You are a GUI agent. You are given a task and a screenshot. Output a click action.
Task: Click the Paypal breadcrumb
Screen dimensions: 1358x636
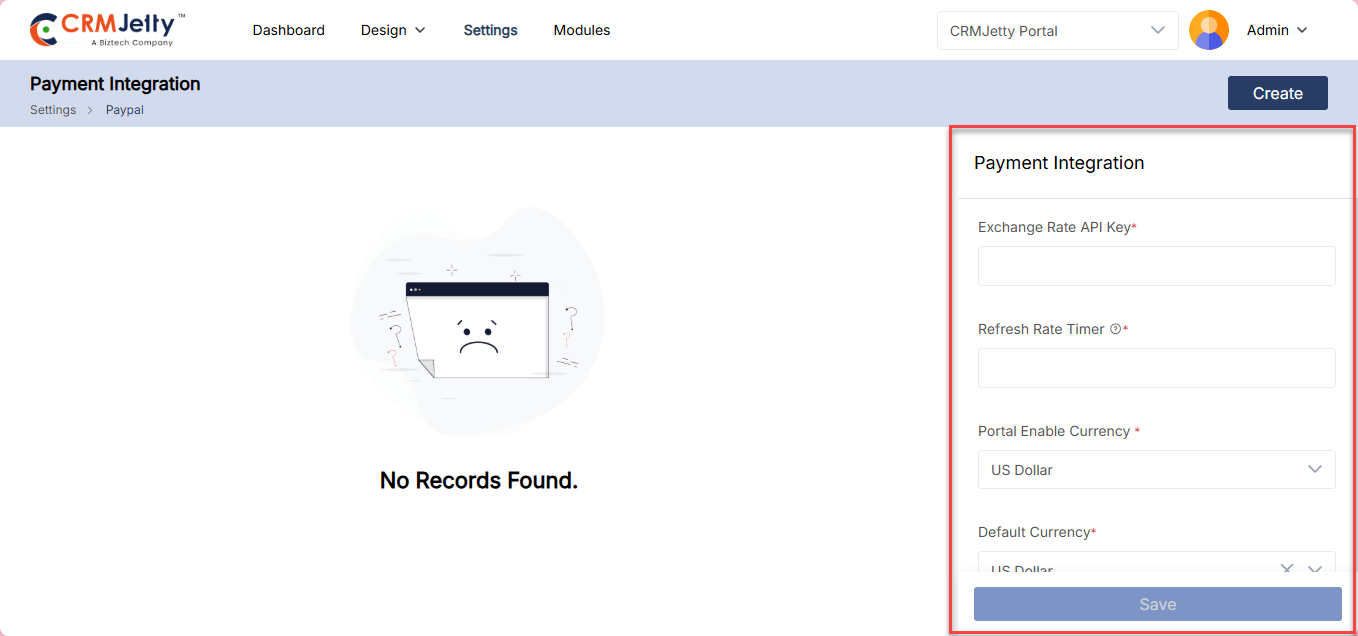coord(125,110)
